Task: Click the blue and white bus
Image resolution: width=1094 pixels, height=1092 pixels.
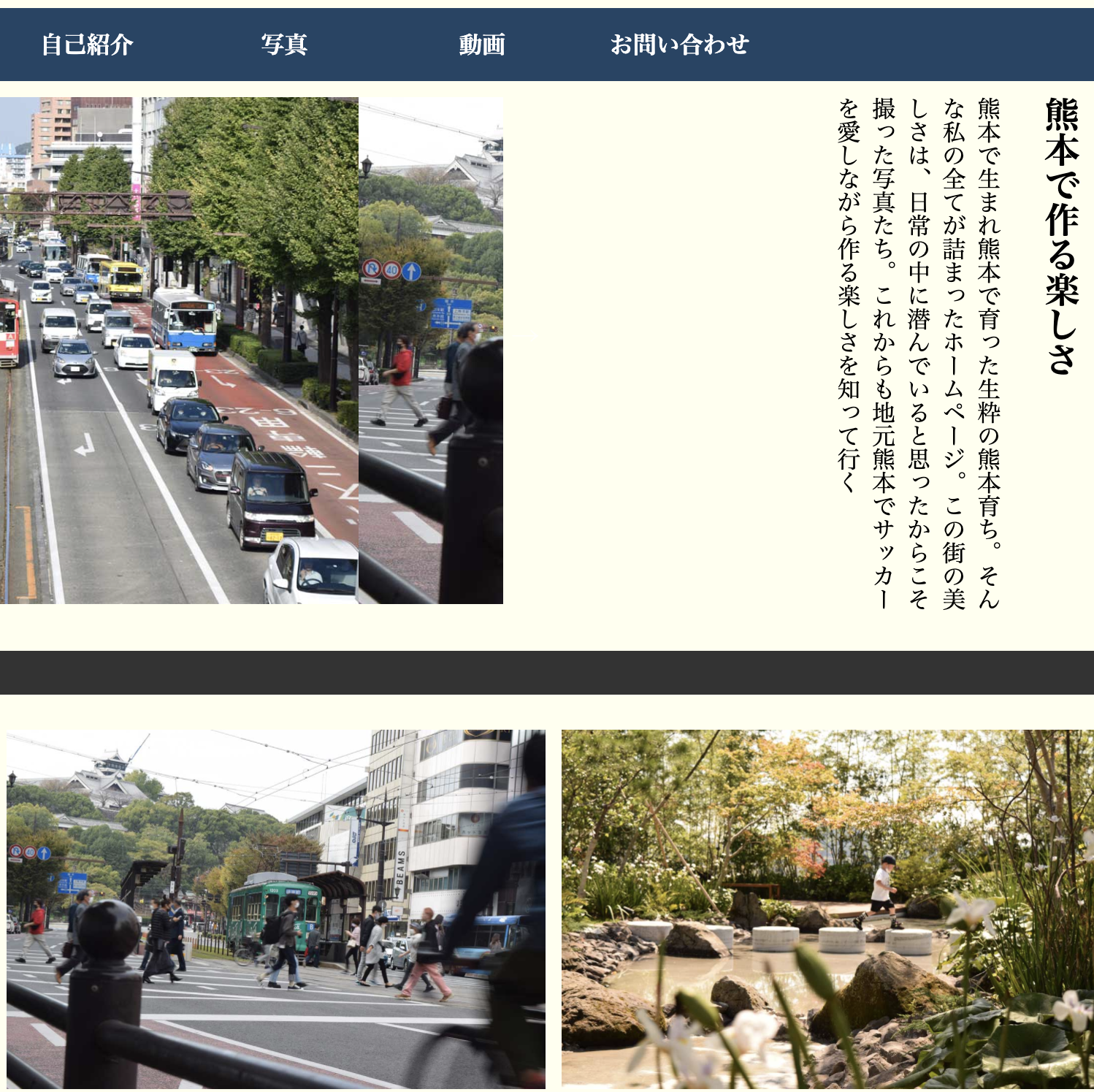Action: tap(184, 318)
